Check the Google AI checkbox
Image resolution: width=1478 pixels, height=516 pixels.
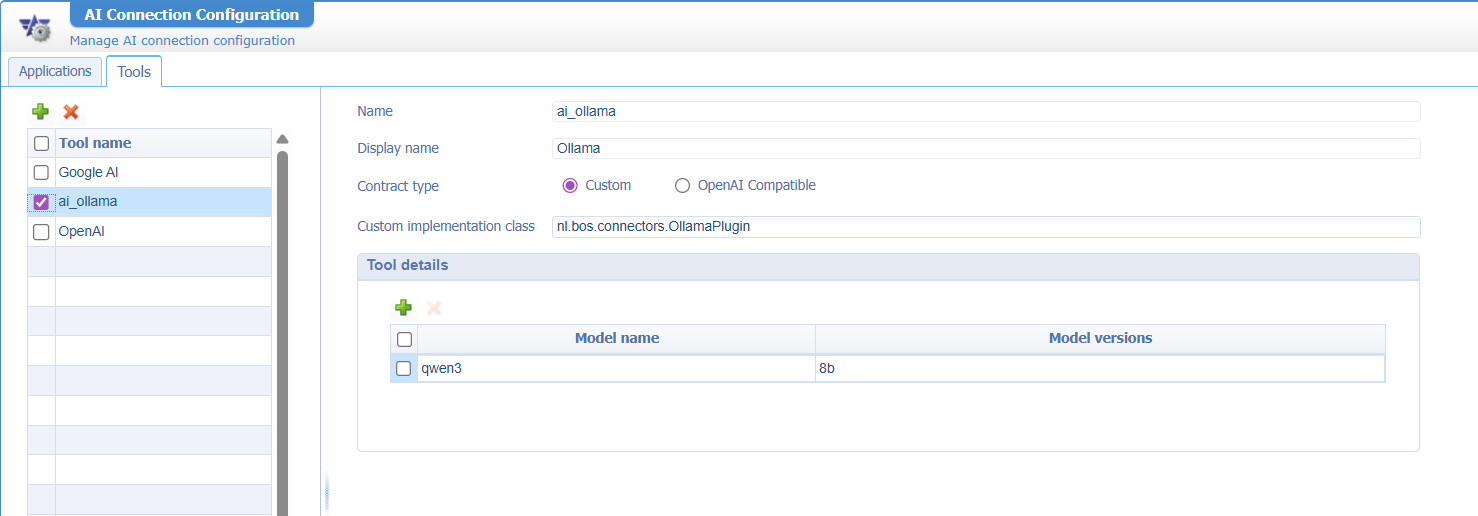(x=42, y=172)
